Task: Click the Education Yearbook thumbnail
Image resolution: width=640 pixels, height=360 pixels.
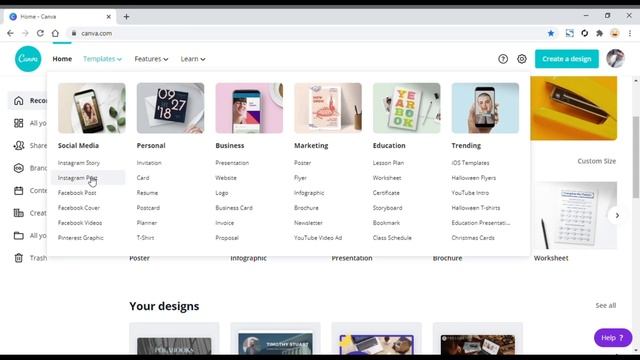Action: click(407, 108)
